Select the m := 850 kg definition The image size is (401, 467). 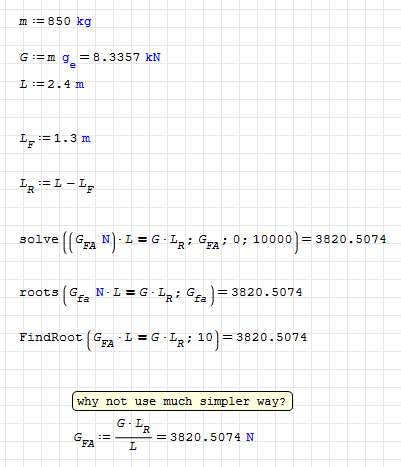[55, 21]
